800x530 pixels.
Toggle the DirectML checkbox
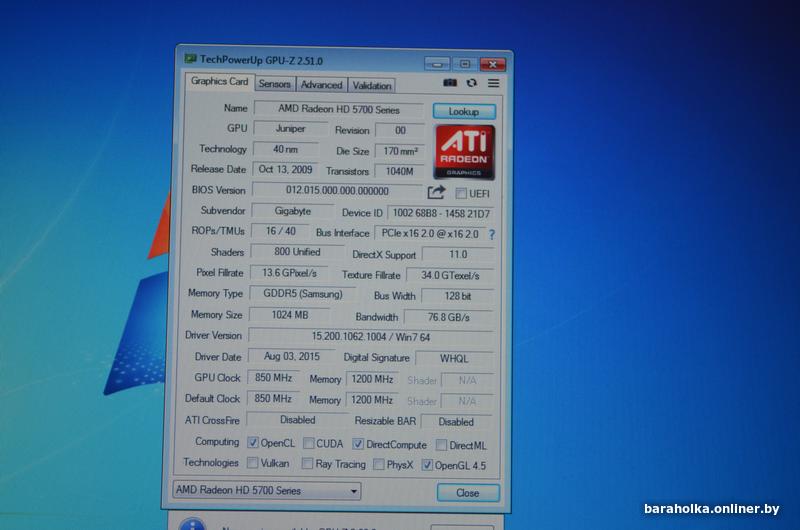441,445
